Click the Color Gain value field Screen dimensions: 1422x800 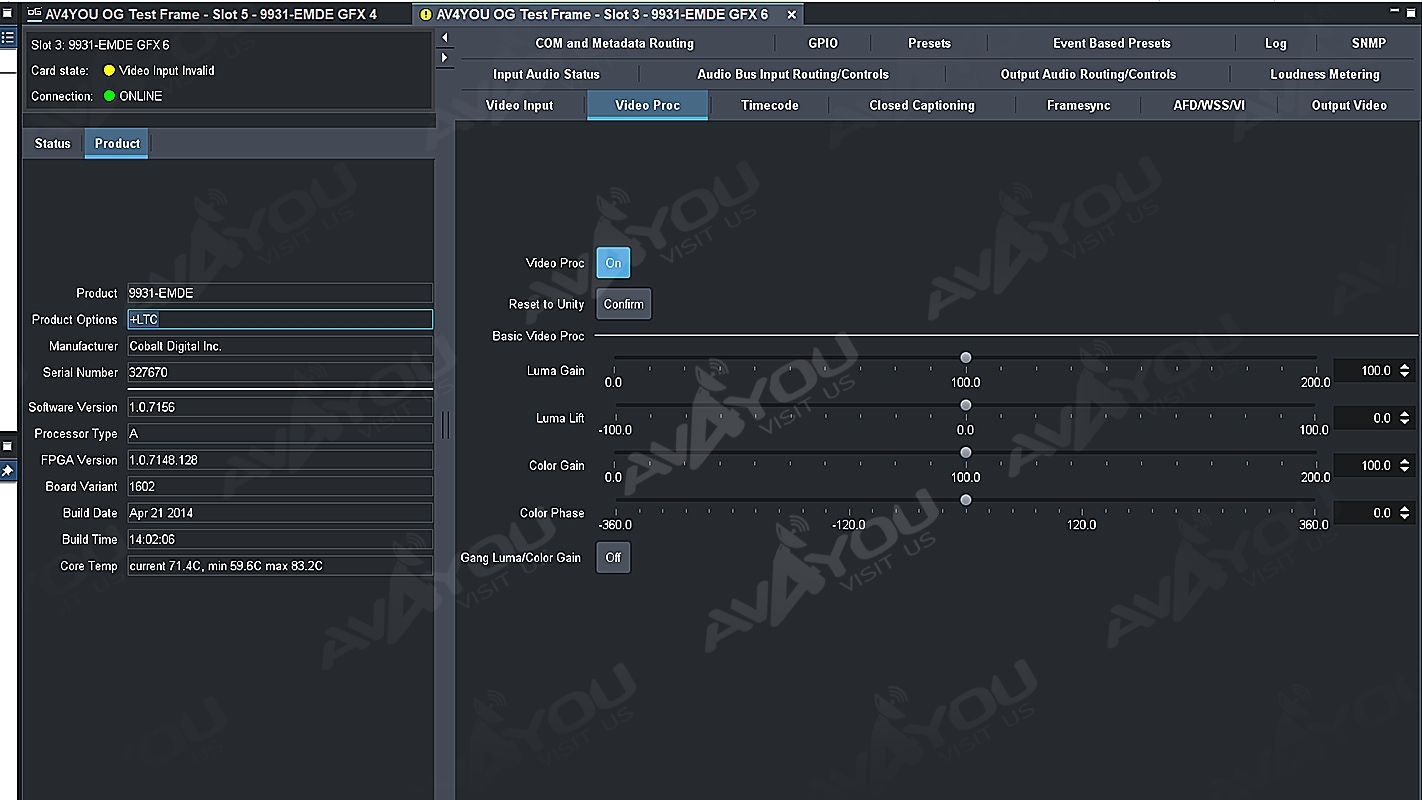pos(1365,465)
